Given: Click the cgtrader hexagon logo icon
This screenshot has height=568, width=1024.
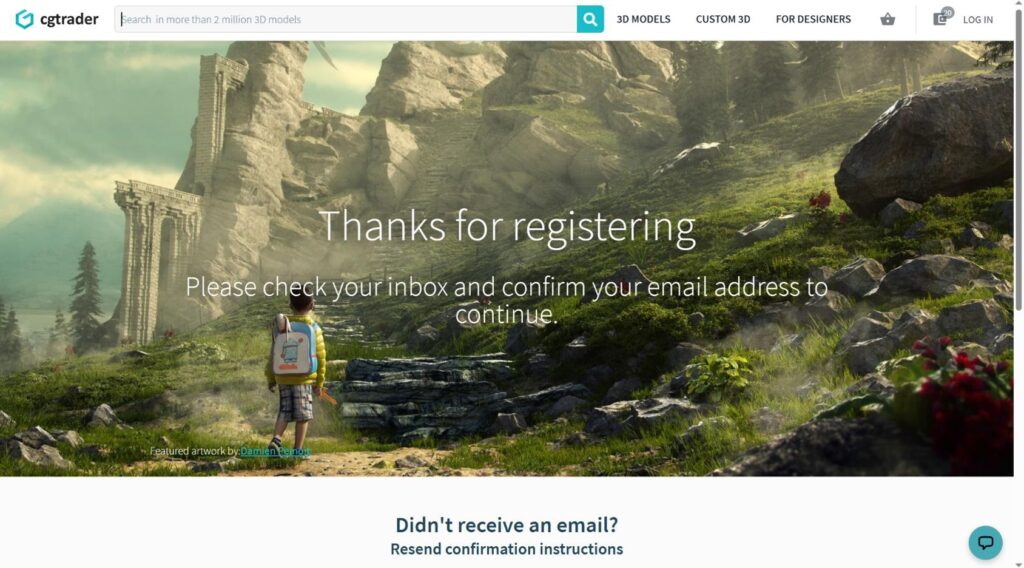Looking at the screenshot, I should point(24,19).
